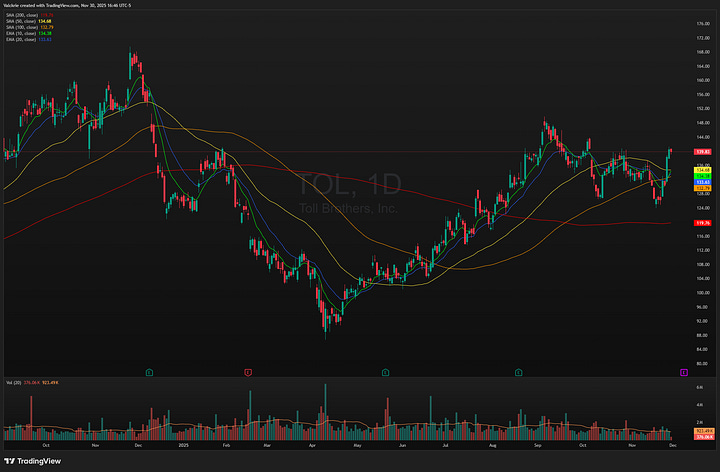Click the Jul label on time axis
The image size is (720, 472).
click(x=445, y=445)
